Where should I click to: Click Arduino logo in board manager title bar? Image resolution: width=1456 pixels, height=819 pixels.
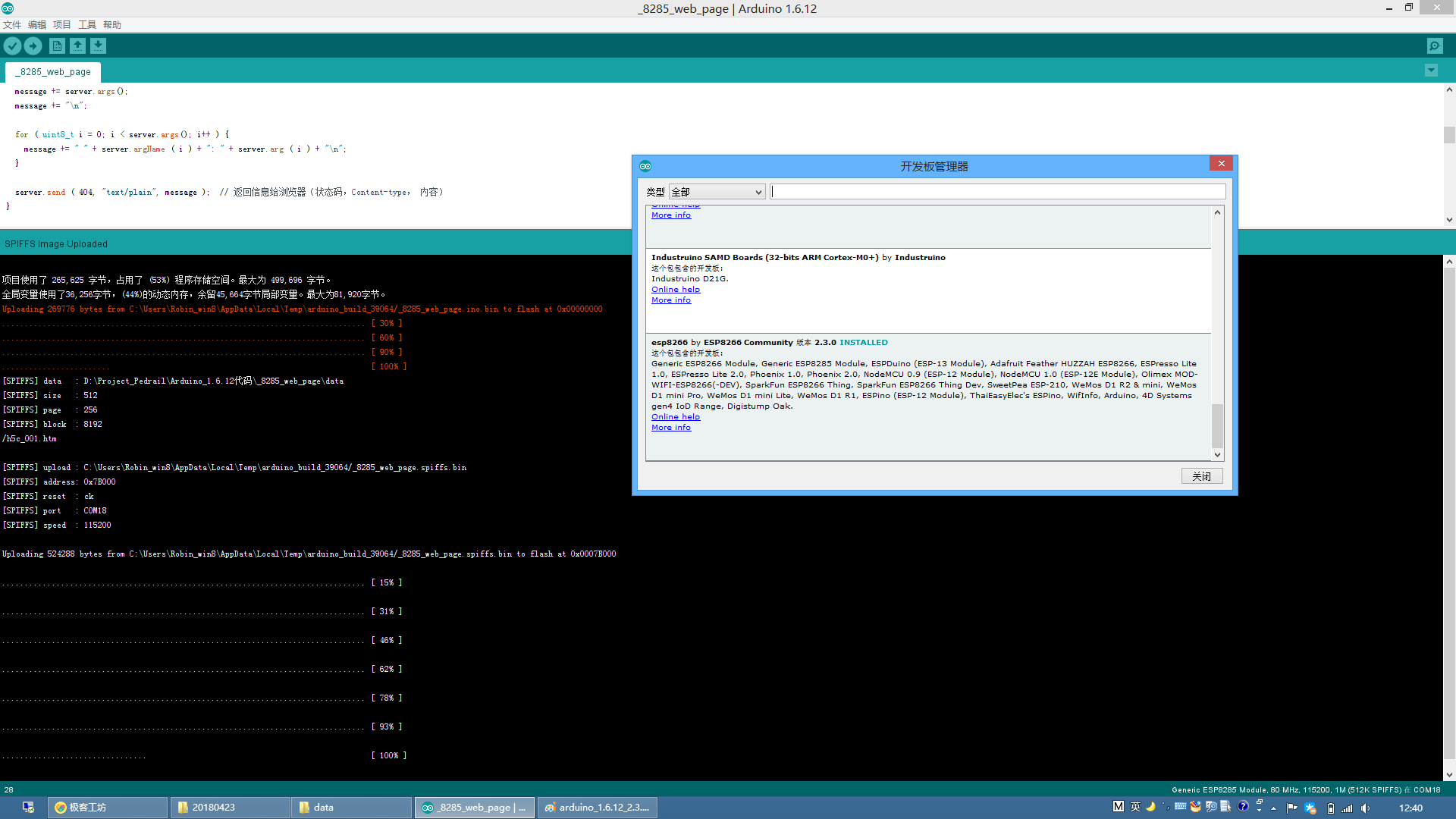[x=645, y=166]
